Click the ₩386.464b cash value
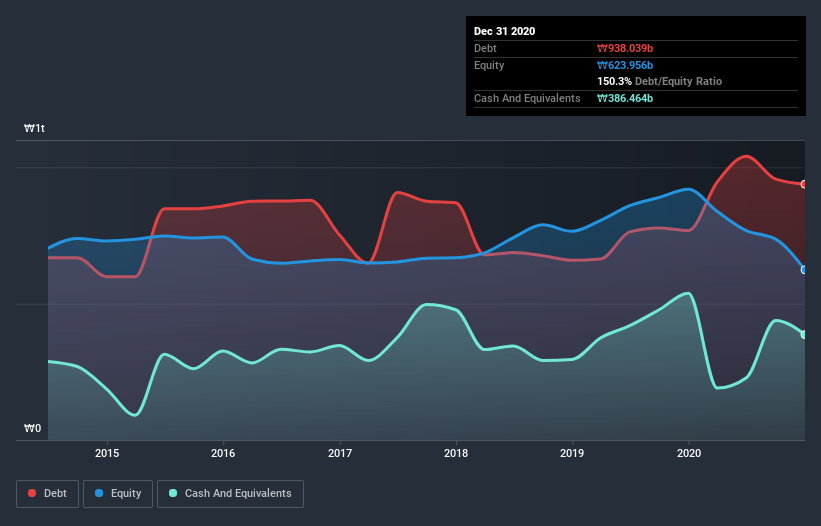821x526 pixels. [625, 98]
